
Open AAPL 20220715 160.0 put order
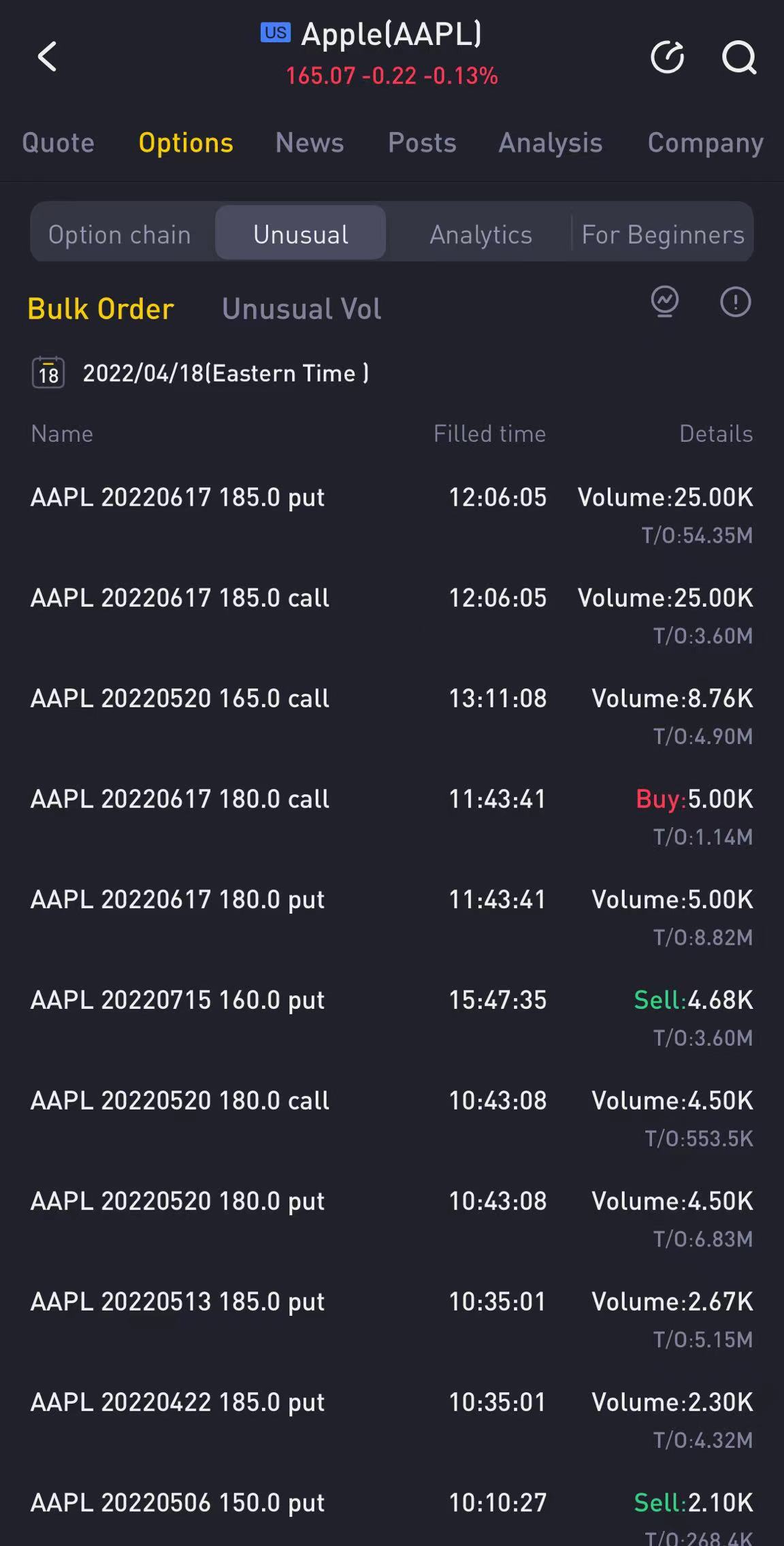[x=178, y=1000]
